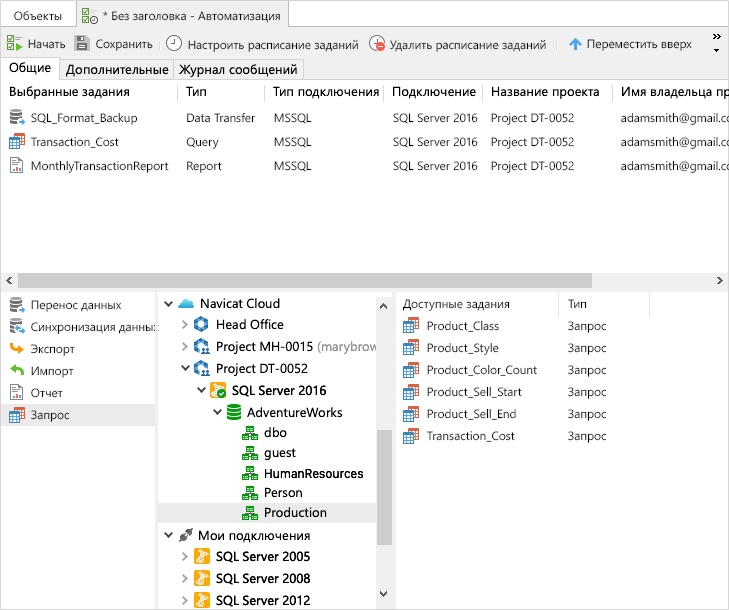The width and height of the screenshot is (729, 610).
Task: Click the dbo schema icon
Action: pyautogui.click(x=250, y=433)
